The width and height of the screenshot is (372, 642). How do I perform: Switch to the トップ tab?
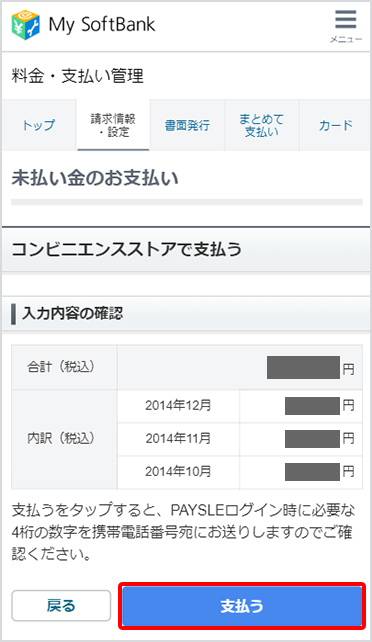(x=39, y=125)
